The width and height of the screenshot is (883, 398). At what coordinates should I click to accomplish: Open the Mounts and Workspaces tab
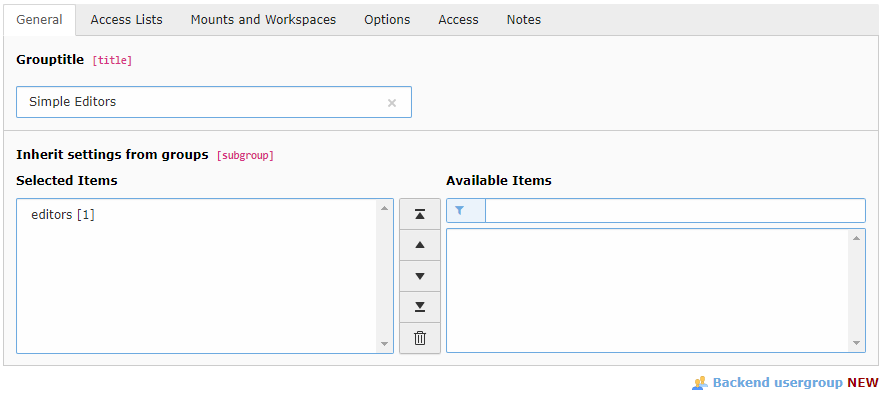click(x=264, y=20)
